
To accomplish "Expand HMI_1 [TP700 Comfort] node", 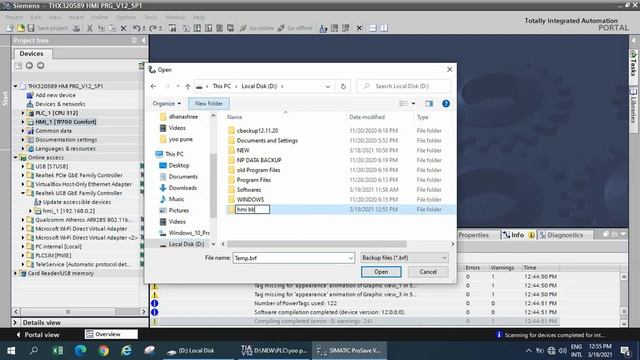I will 23,122.
